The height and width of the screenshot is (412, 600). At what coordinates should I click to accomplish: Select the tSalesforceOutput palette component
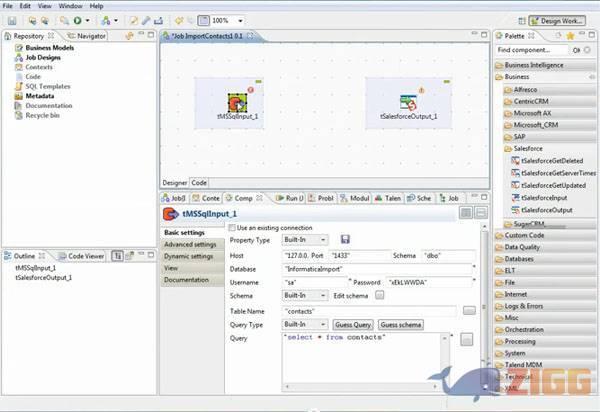pos(542,210)
